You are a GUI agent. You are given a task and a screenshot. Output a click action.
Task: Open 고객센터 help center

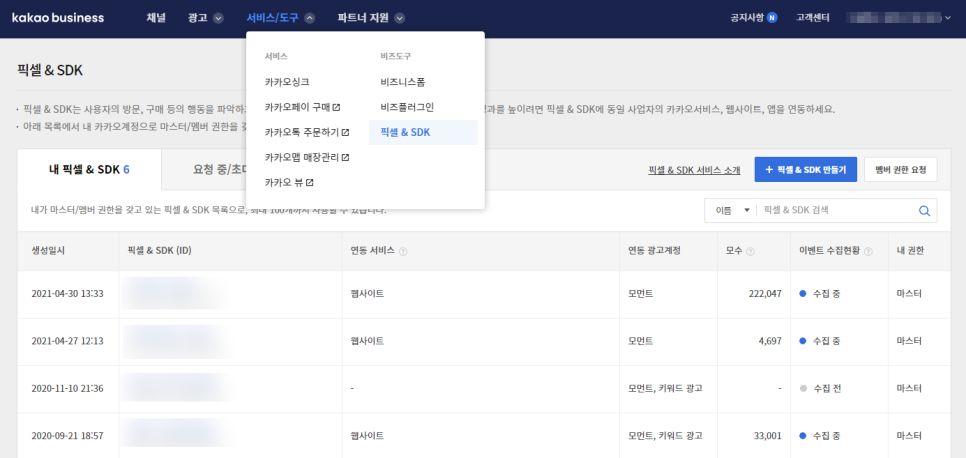pos(813,18)
